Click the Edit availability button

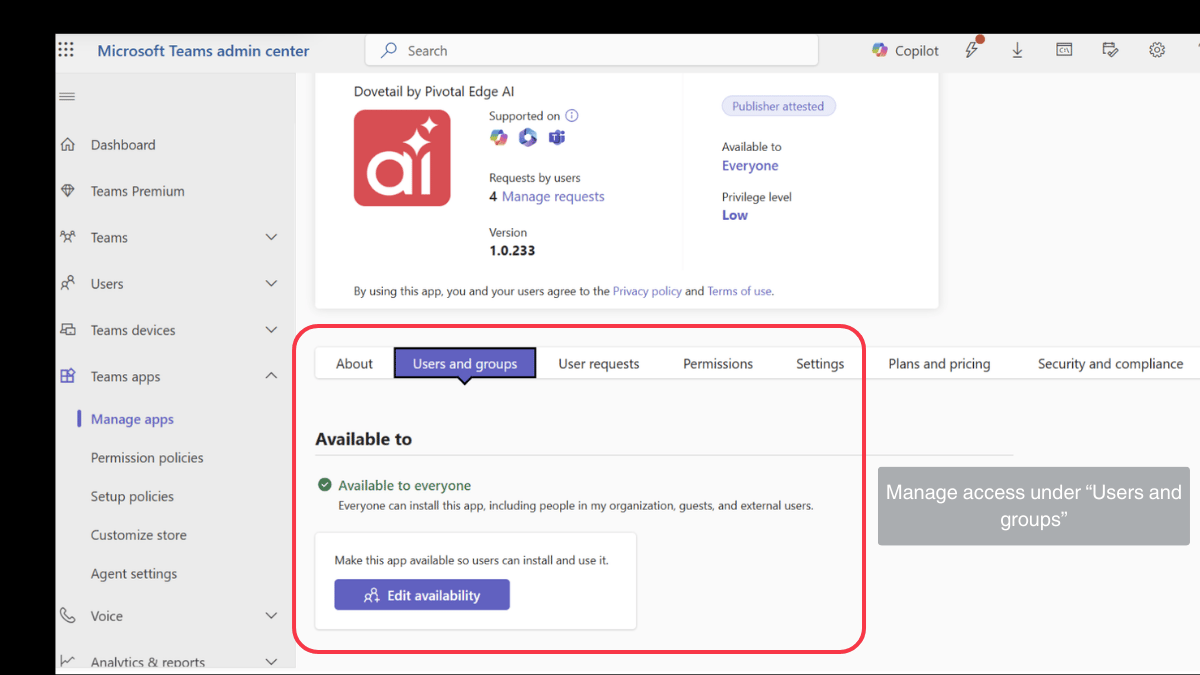(422, 595)
